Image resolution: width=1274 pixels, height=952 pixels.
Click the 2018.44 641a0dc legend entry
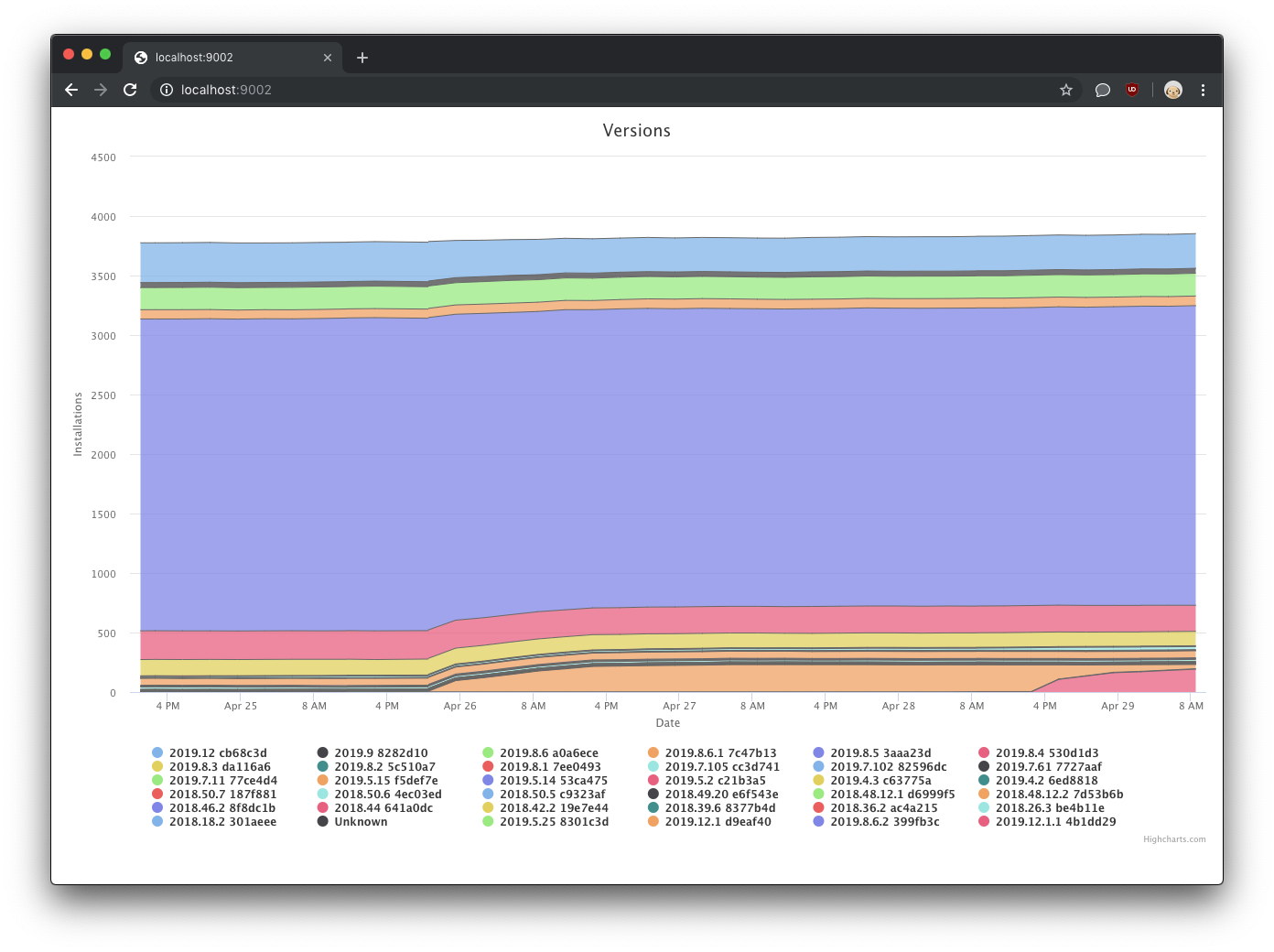[x=375, y=808]
